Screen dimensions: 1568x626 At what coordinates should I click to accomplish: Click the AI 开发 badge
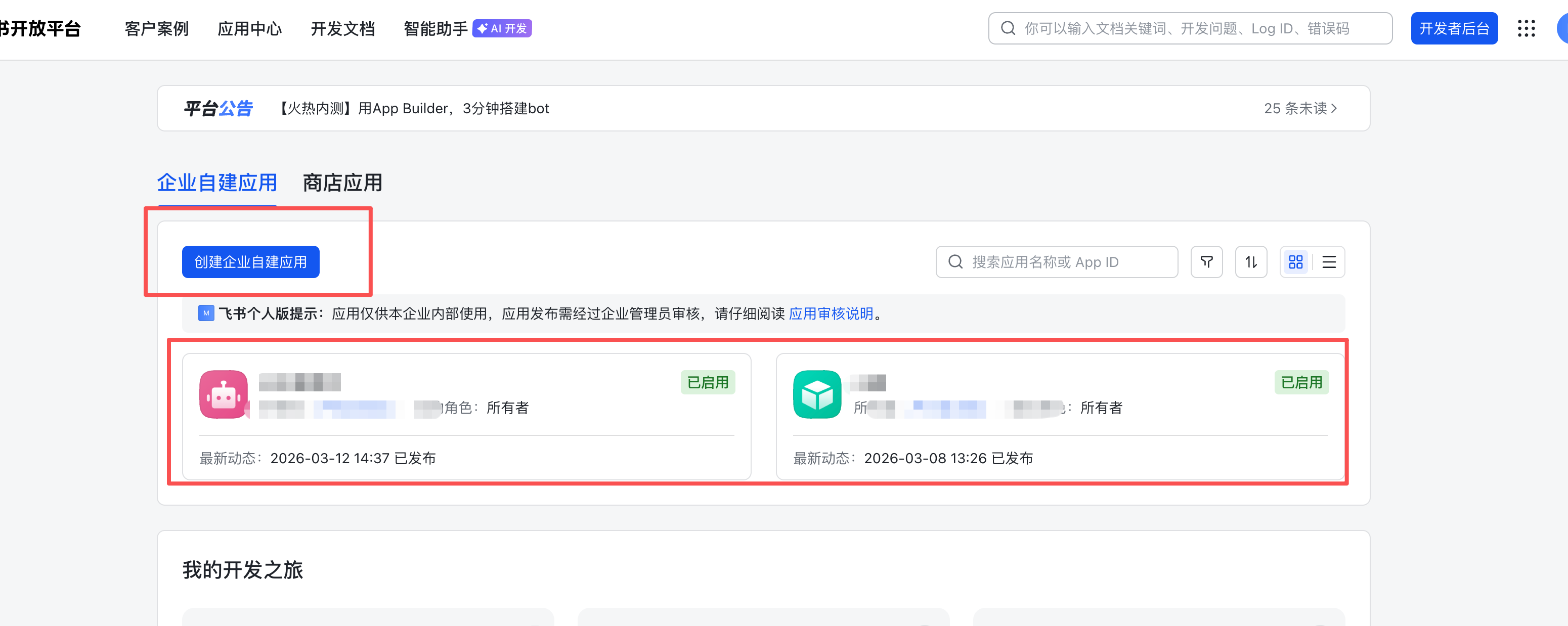(502, 29)
